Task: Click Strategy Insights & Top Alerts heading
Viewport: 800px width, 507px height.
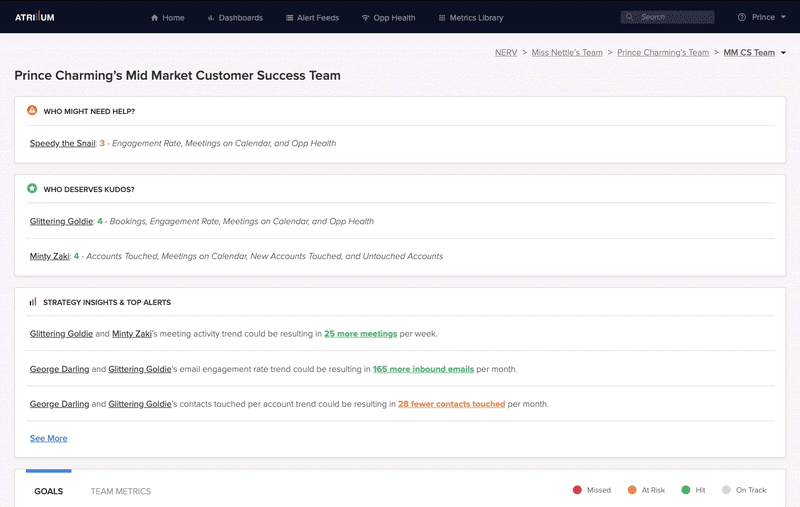Action: click(107, 302)
